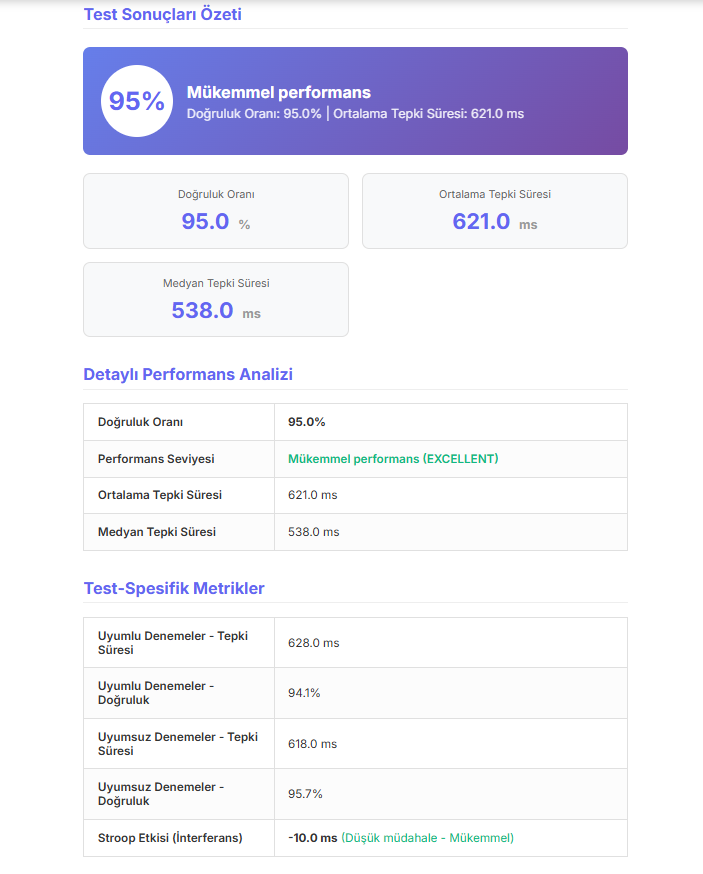Click the Performans Seviyesi row label
The height and width of the screenshot is (874, 703).
point(156,459)
